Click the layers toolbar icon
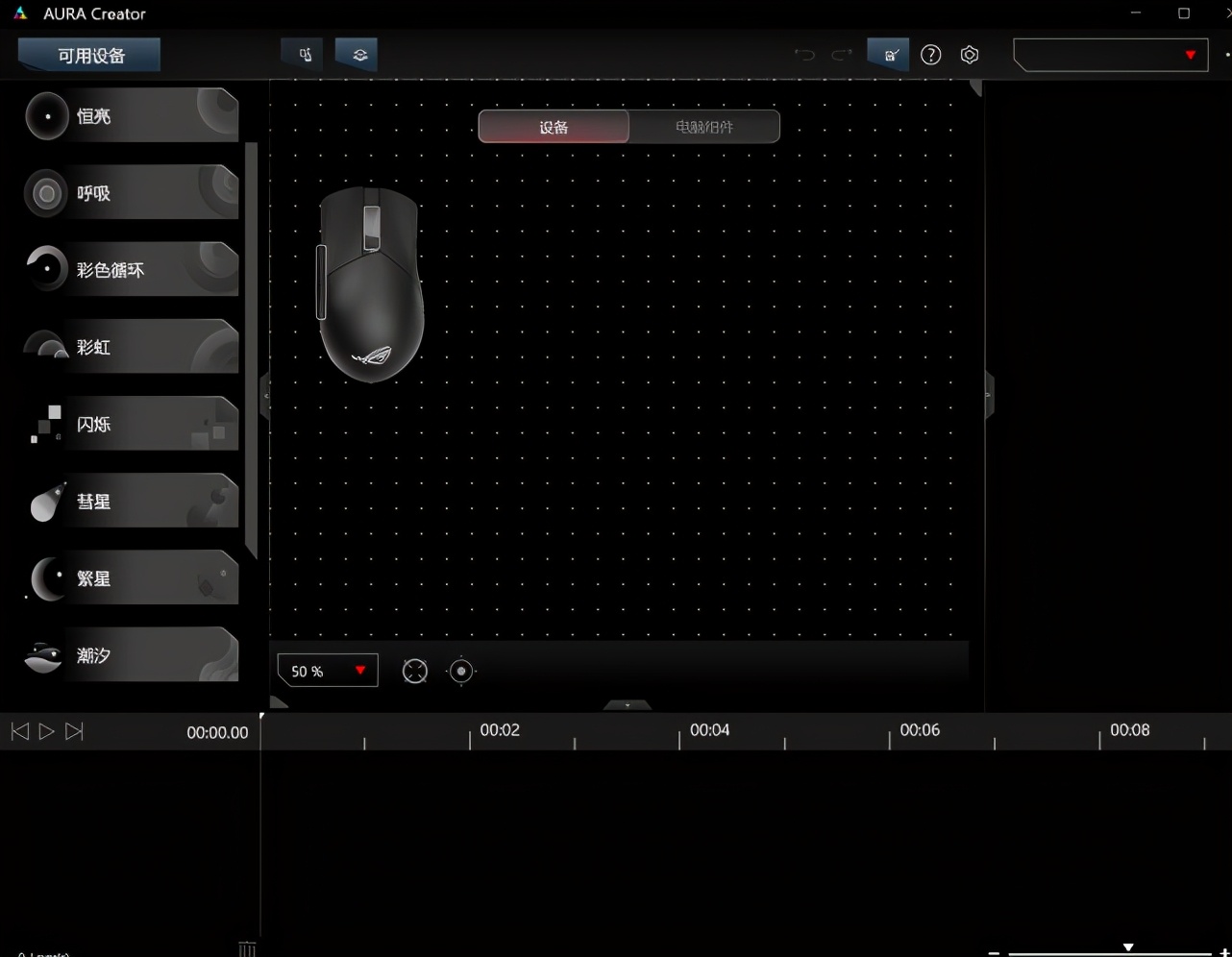 point(358,55)
